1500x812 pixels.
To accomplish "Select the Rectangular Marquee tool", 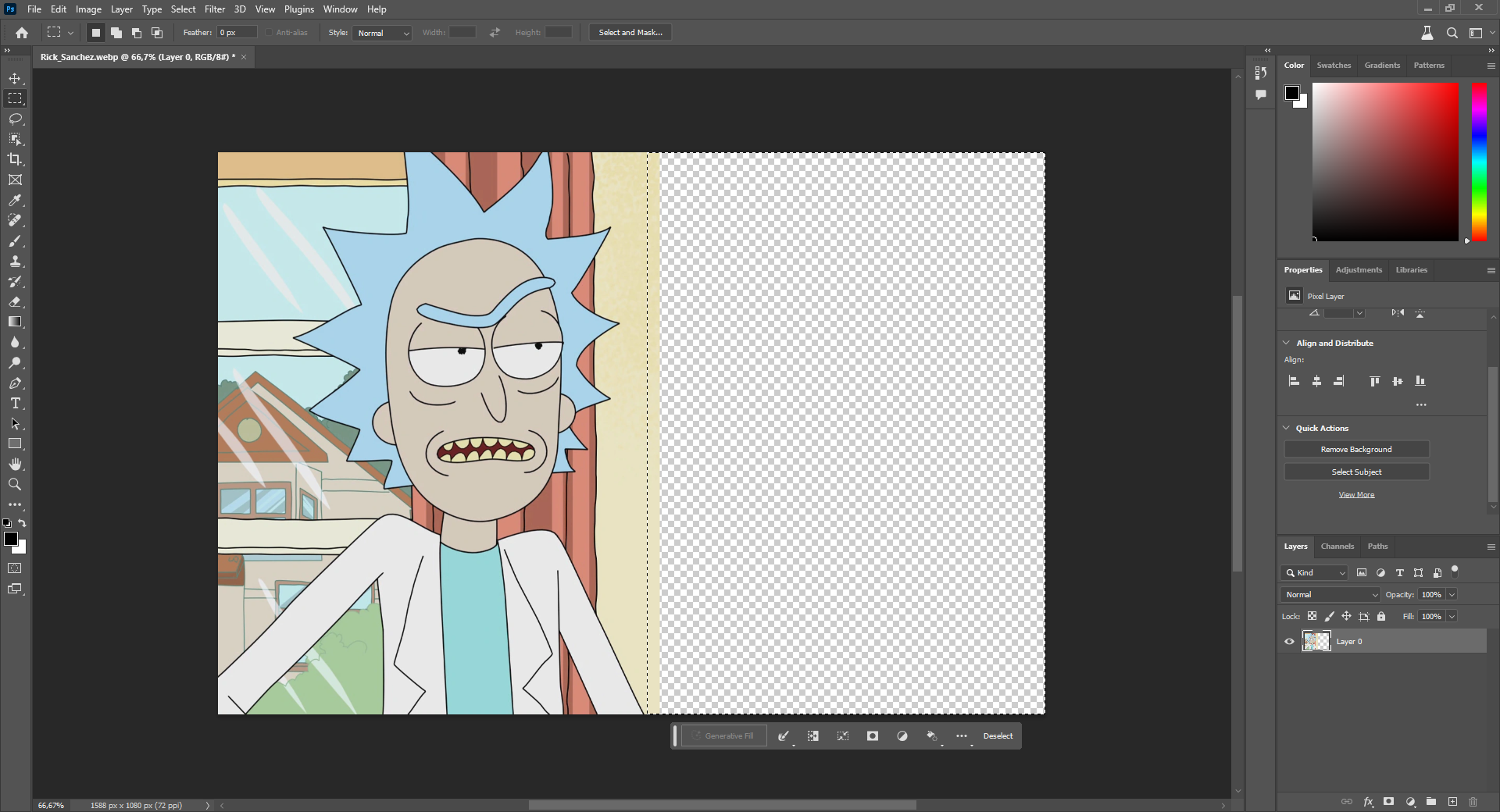I will pos(15,98).
